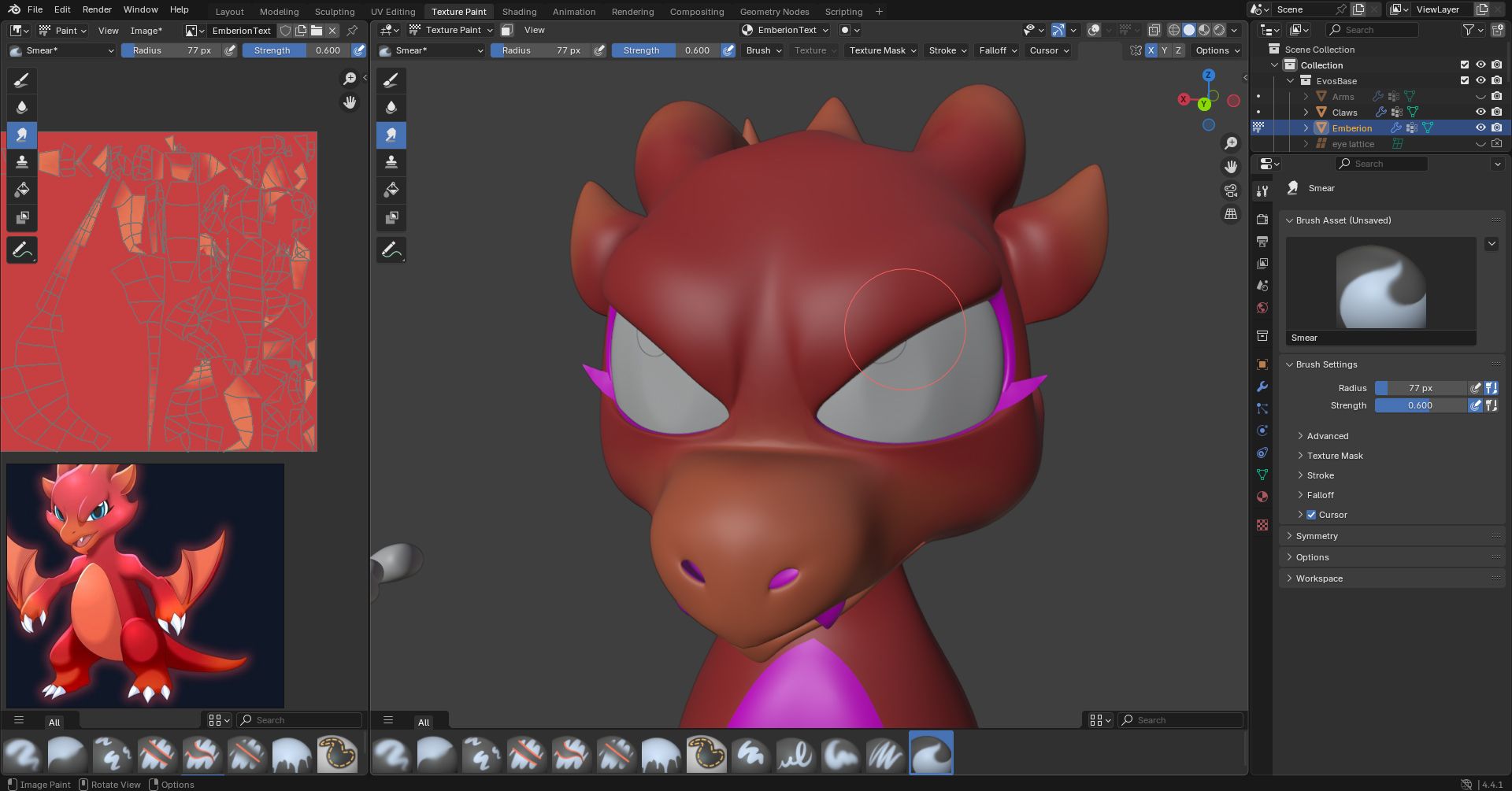Click the outliner Search field
The width and height of the screenshot is (1512, 791).
pyautogui.click(x=1371, y=30)
